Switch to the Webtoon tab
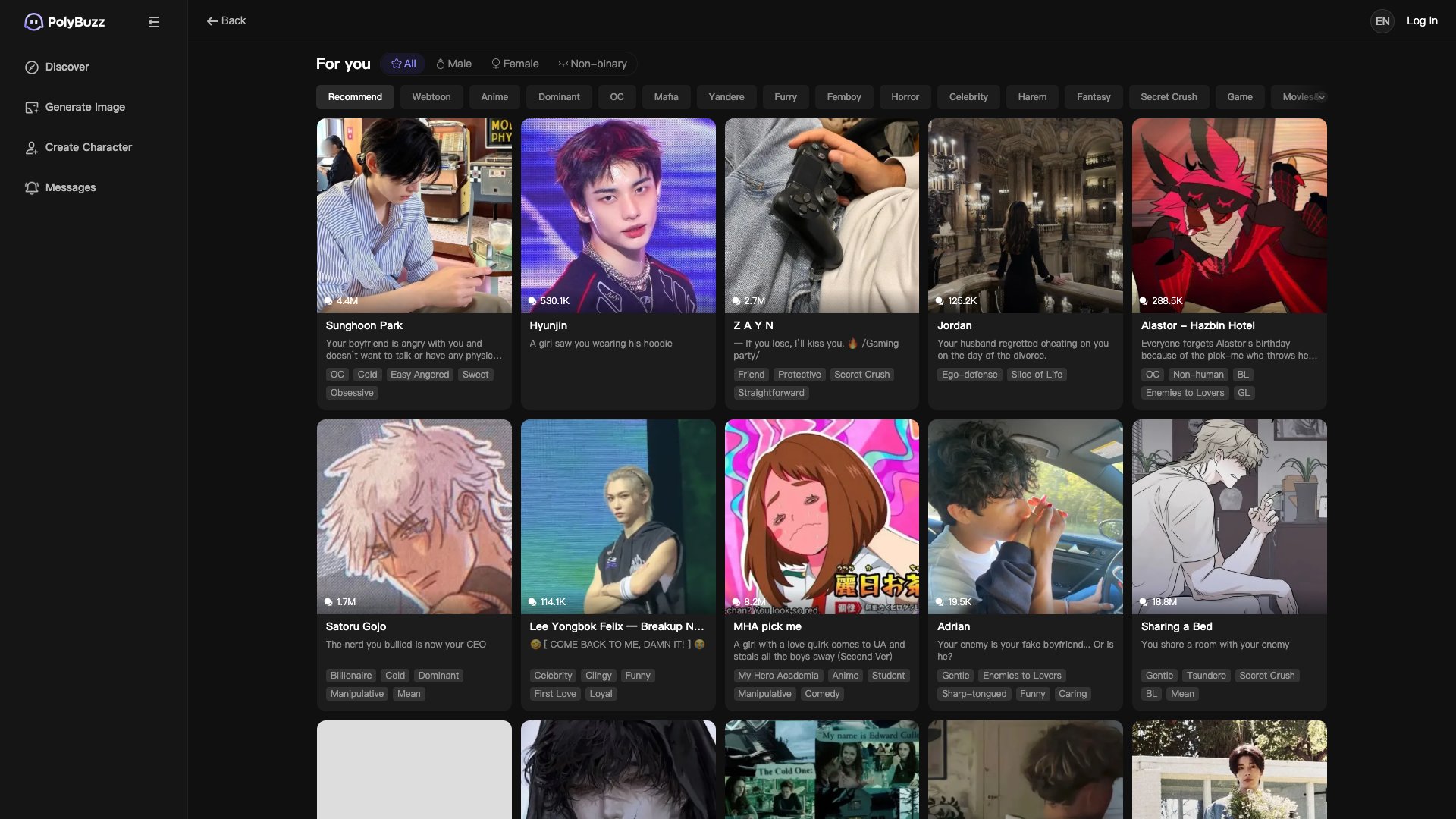The width and height of the screenshot is (1456, 819). tap(431, 97)
